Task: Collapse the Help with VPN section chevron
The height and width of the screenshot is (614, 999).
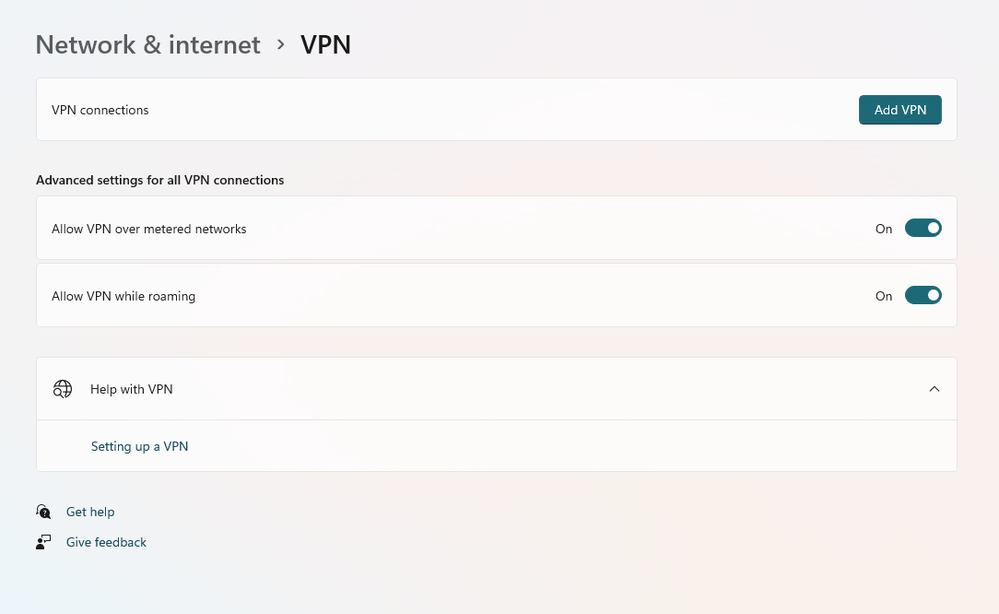Action: tap(934, 389)
